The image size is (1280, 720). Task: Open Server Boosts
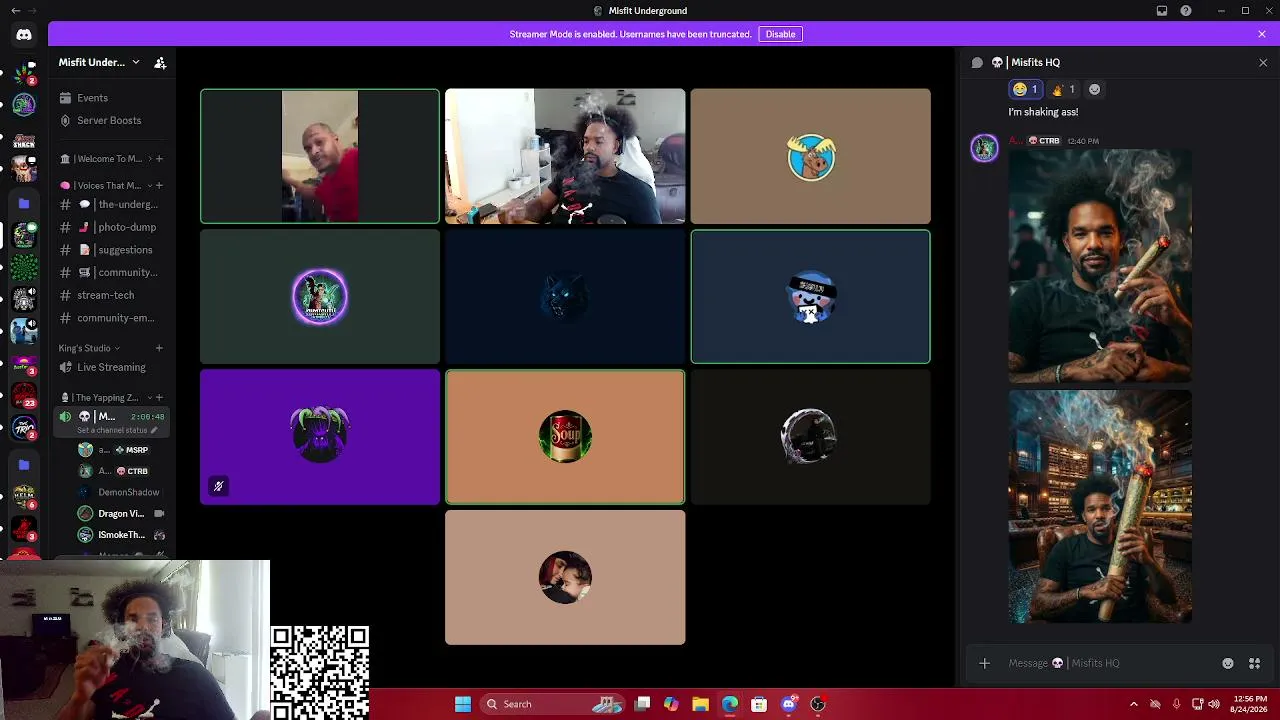111,120
